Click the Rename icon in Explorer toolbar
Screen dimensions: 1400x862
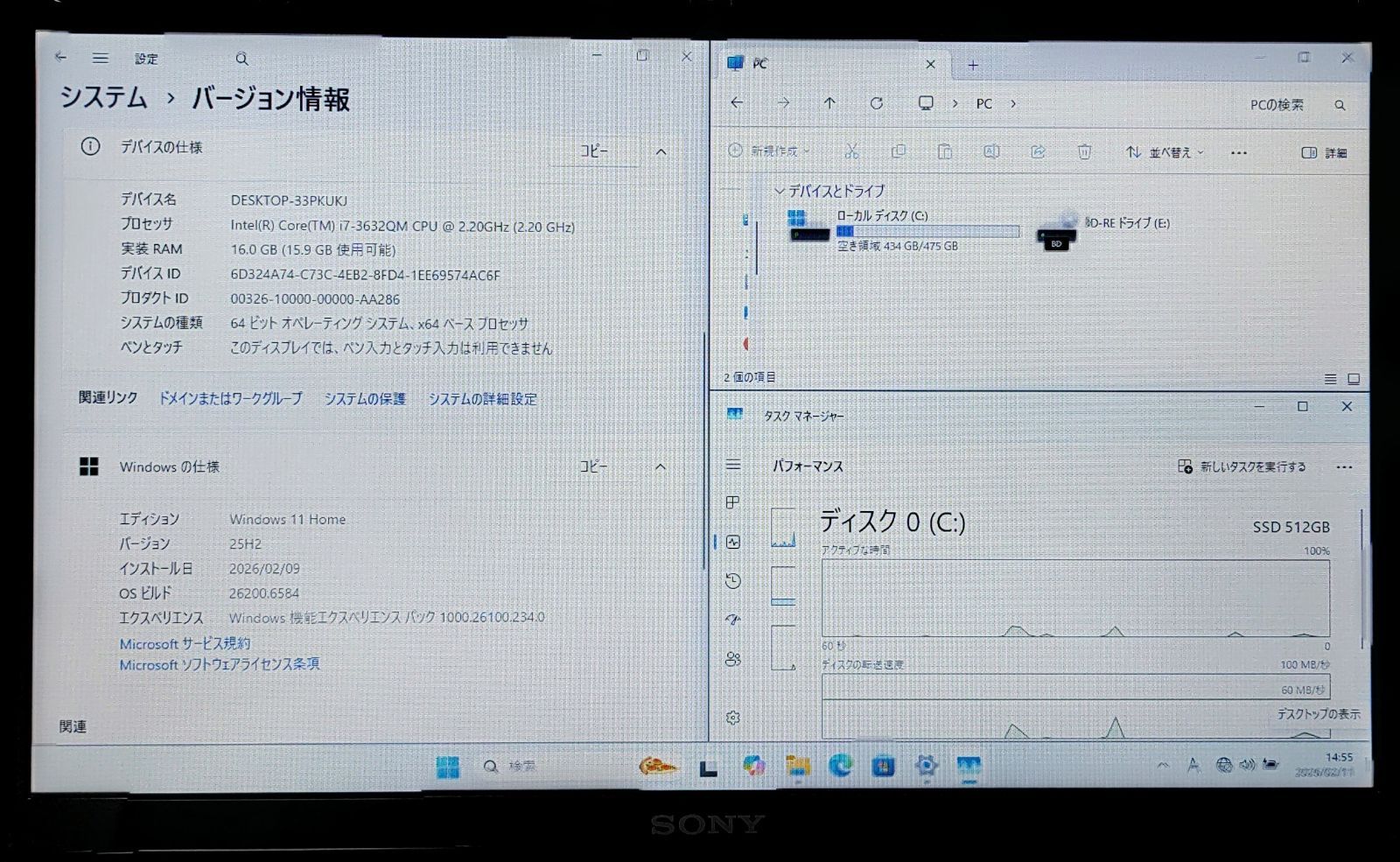991,151
